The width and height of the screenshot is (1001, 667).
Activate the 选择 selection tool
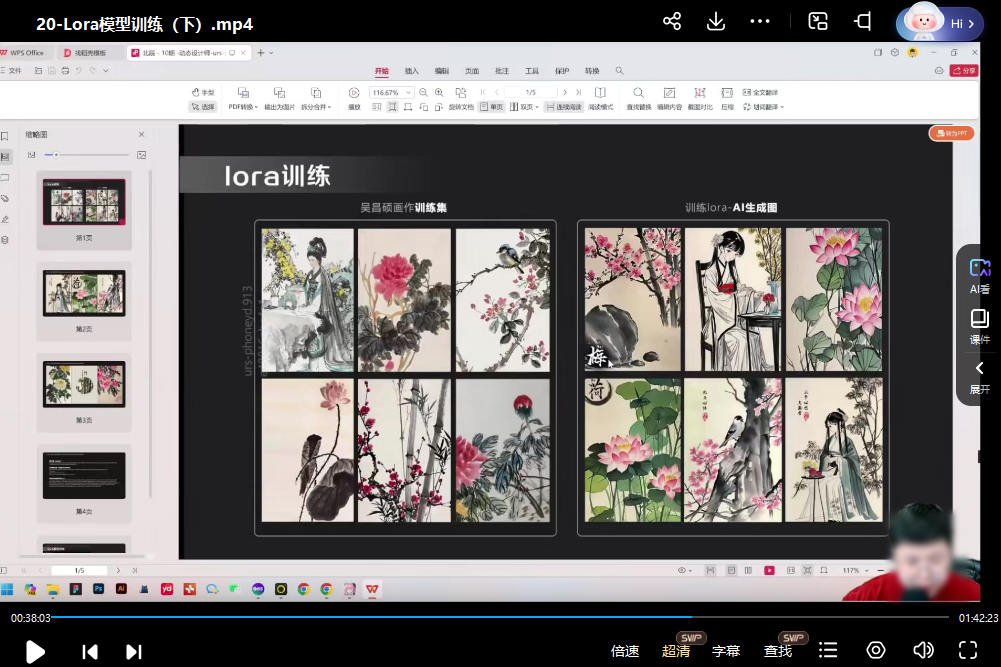coord(205,106)
